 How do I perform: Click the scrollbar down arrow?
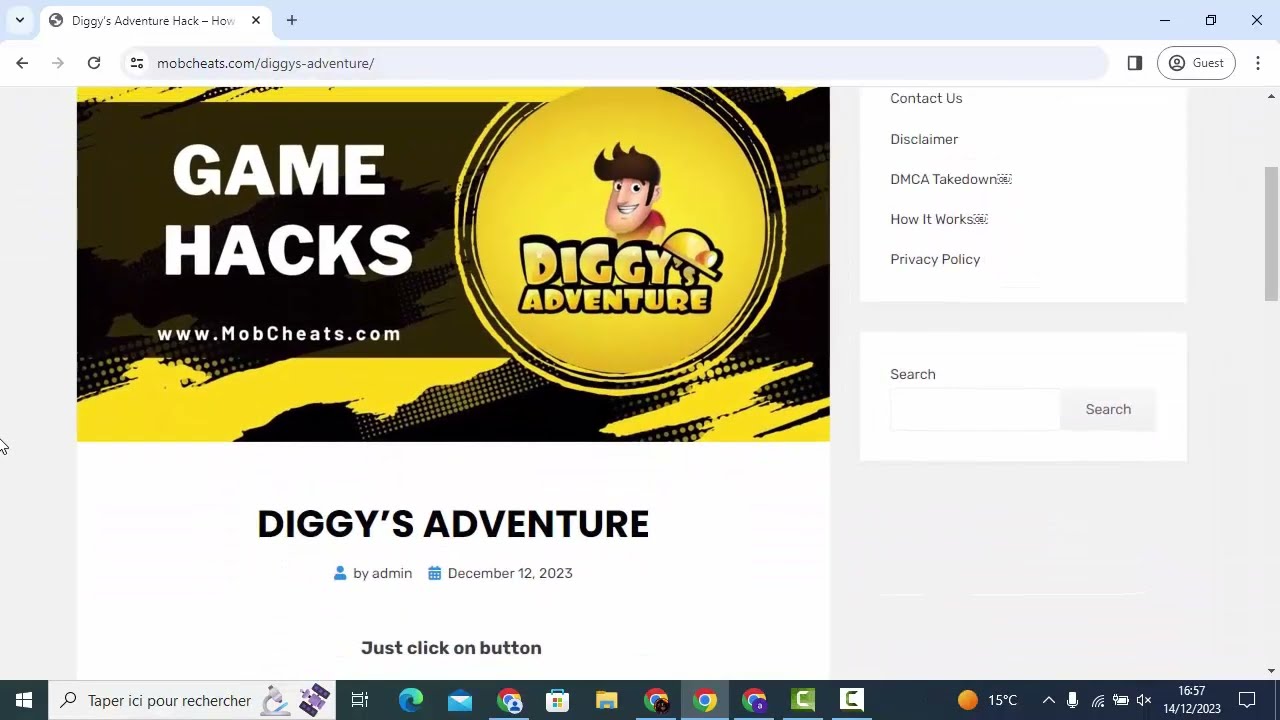pyautogui.click(x=1271, y=671)
